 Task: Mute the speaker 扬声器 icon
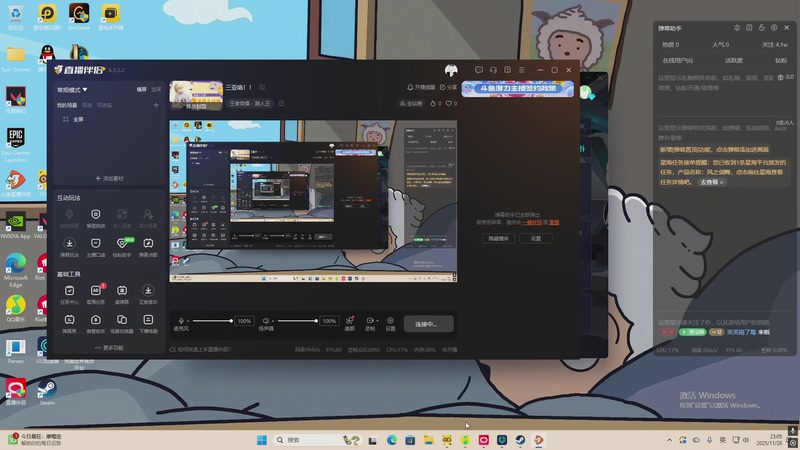click(x=265, y=321)
